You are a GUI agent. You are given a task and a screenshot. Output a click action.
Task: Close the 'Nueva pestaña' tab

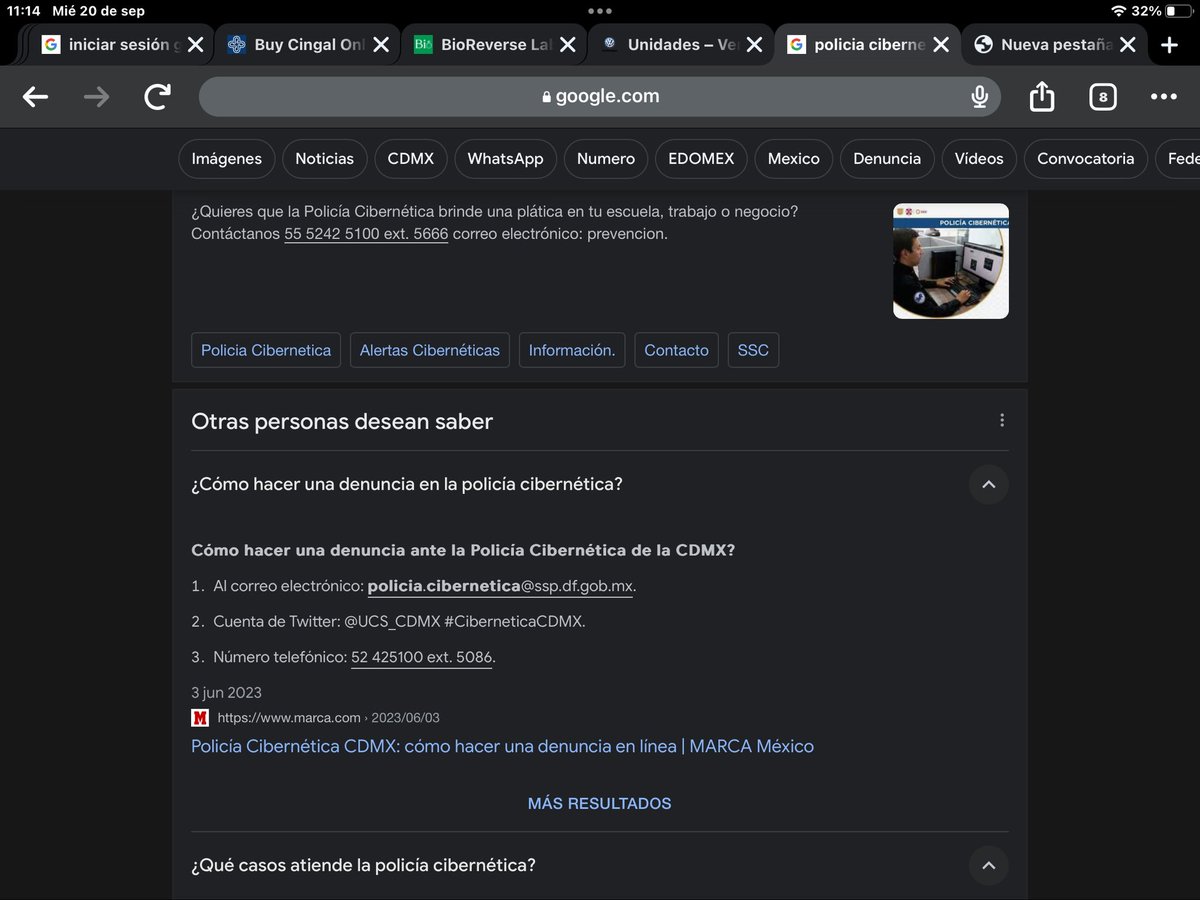(x=1127, y=45)
